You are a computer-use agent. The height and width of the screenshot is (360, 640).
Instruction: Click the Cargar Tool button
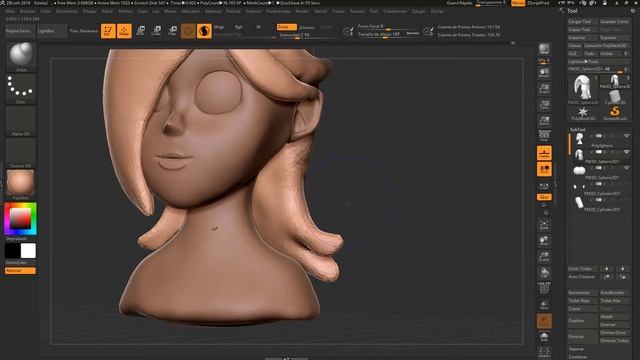tap(582, 22)
